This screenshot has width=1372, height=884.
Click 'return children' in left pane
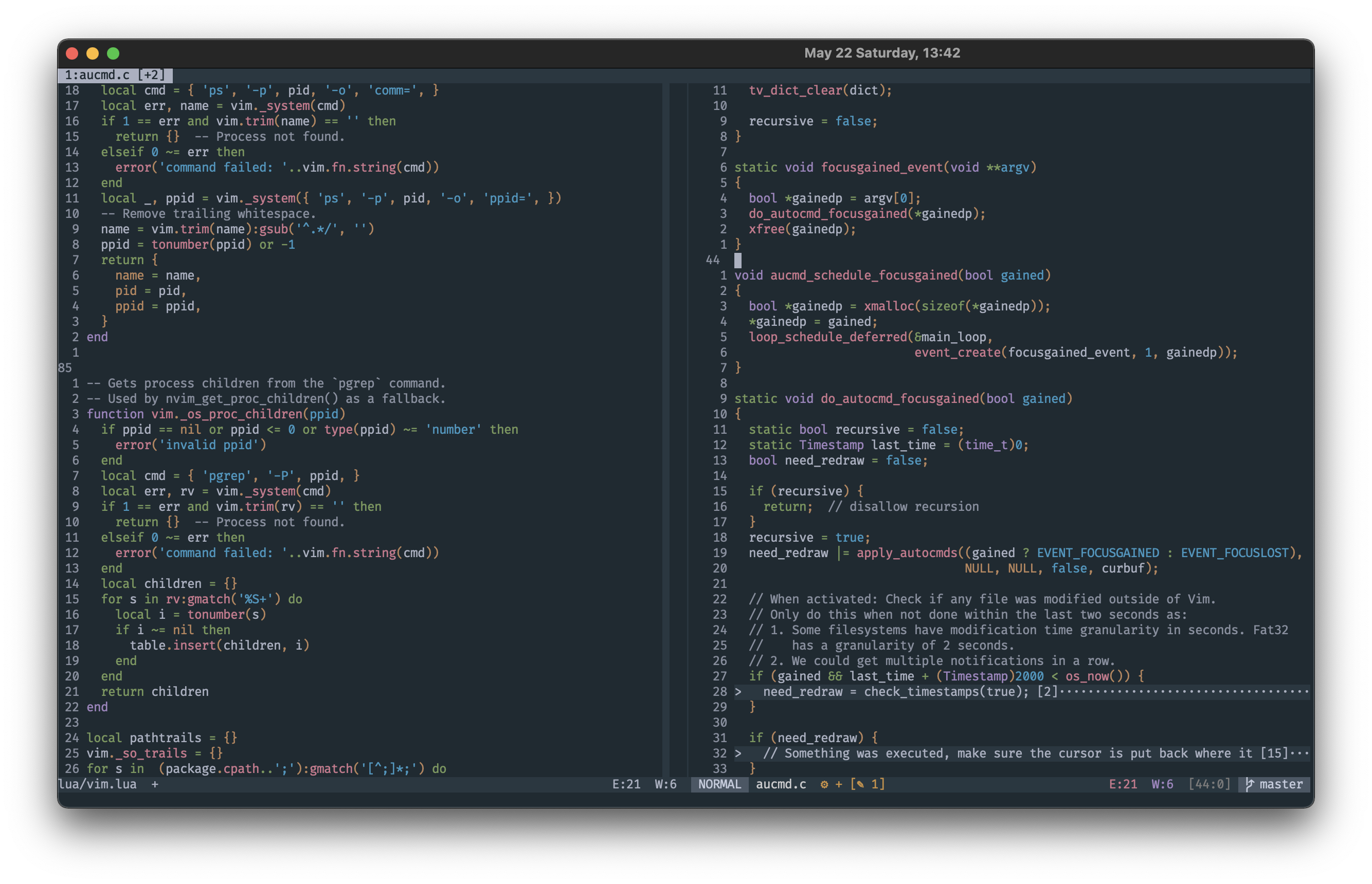[x=155, y=692]
